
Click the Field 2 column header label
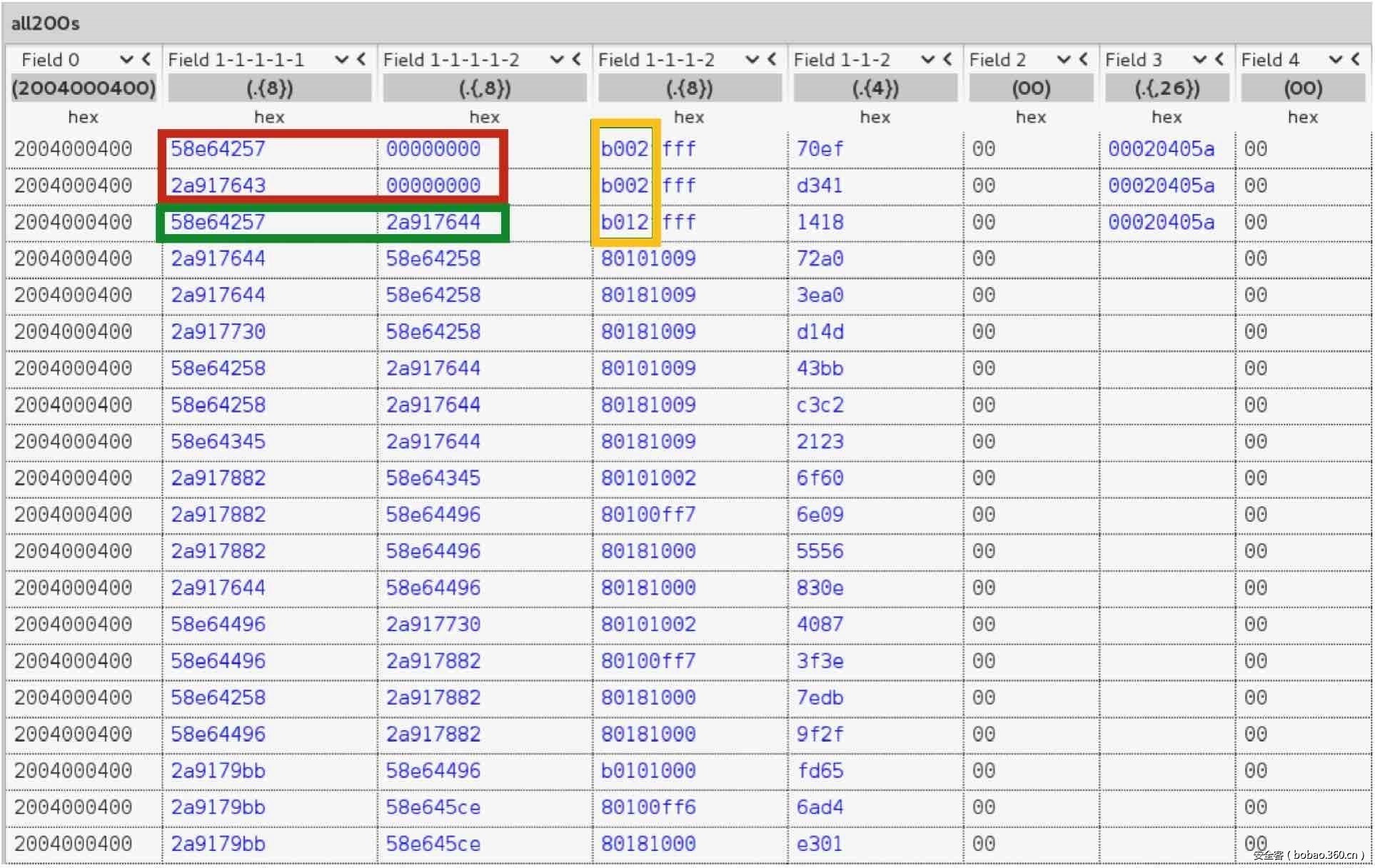(997, 60)
